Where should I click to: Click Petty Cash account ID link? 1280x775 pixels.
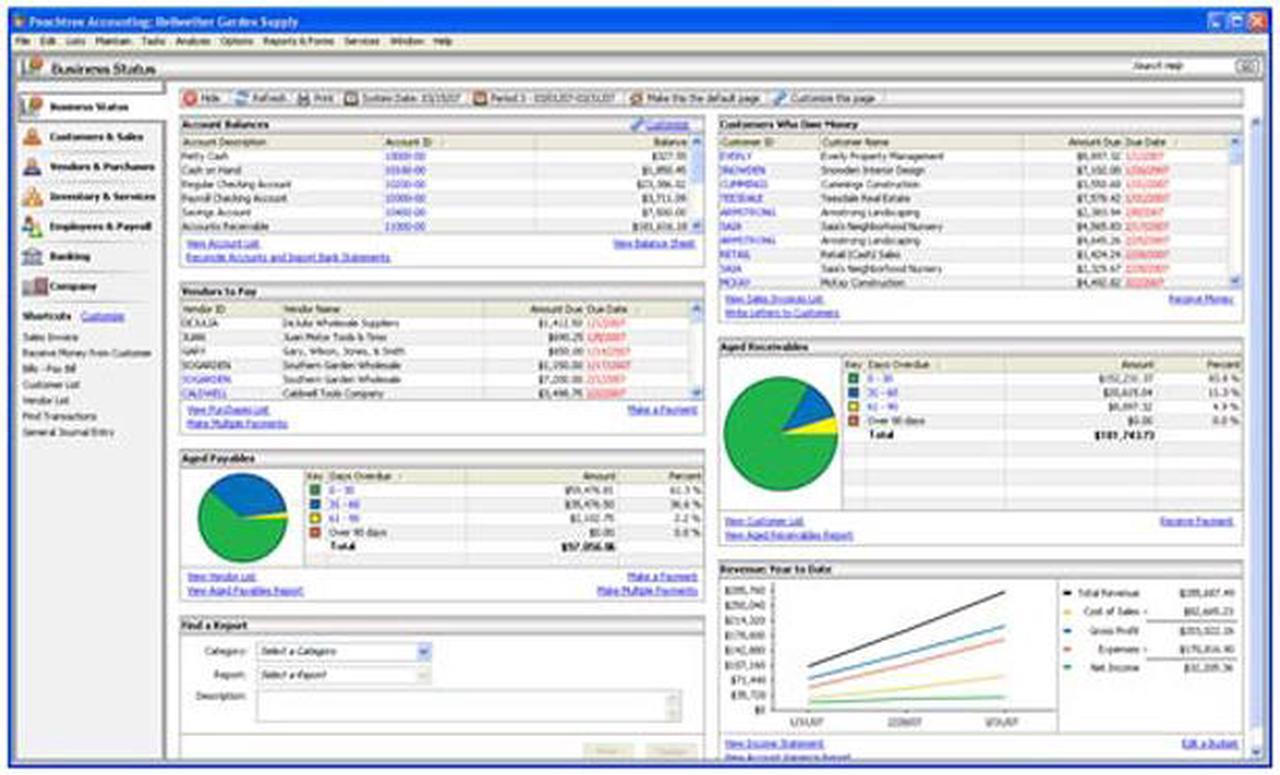click(405, 157)
